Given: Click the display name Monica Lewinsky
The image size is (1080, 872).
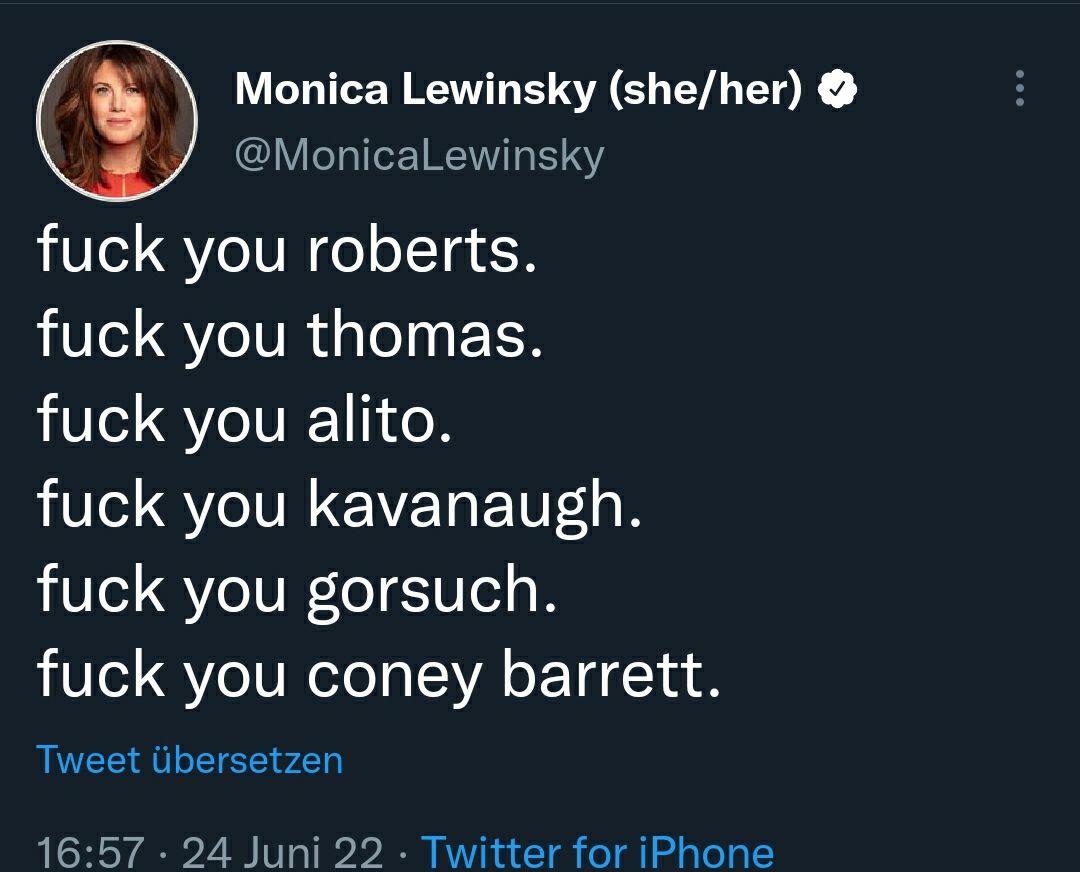Looking at the screenshot, I should point(415,92).
